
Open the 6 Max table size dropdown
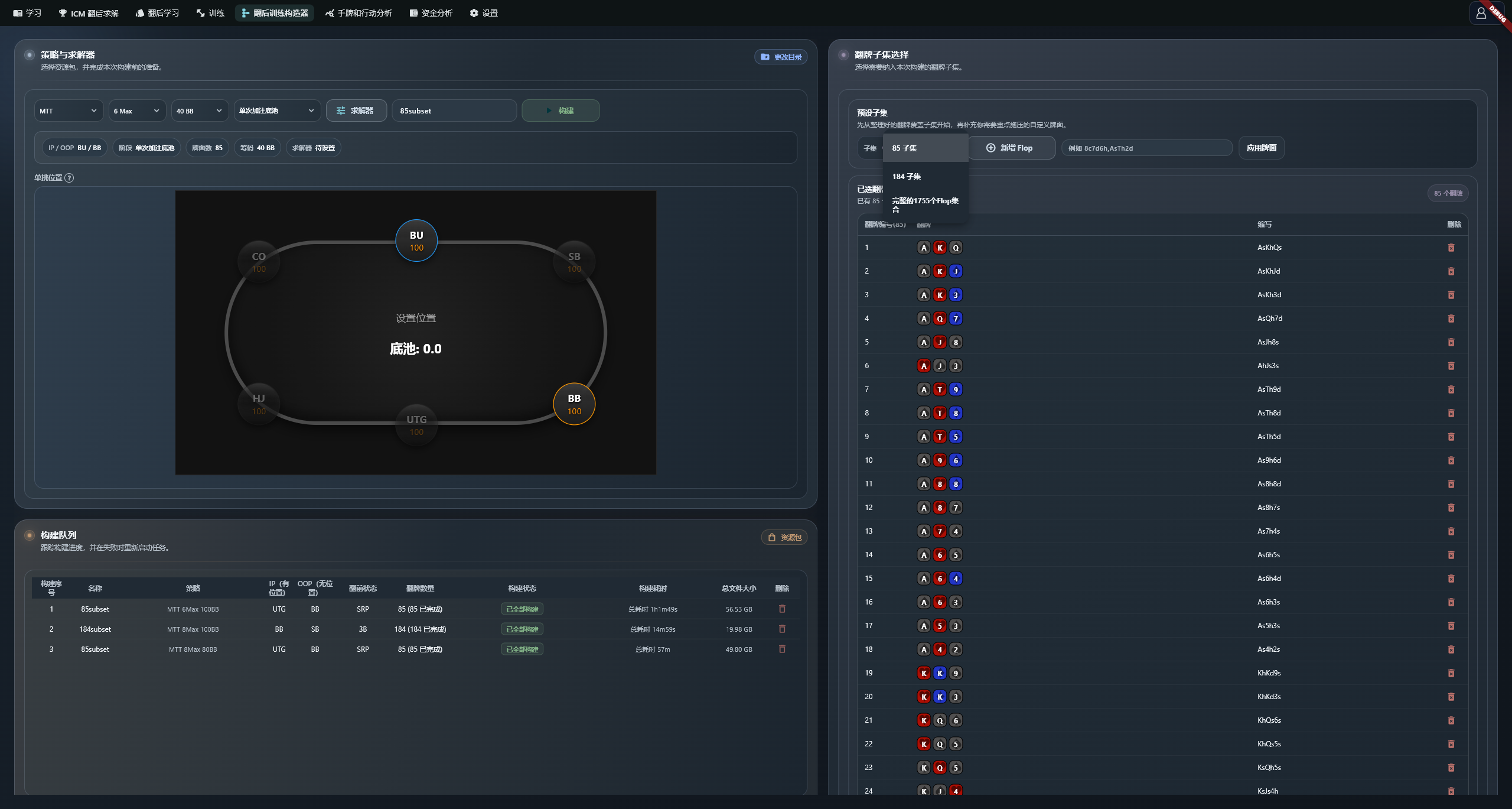[x=137, y=111]
